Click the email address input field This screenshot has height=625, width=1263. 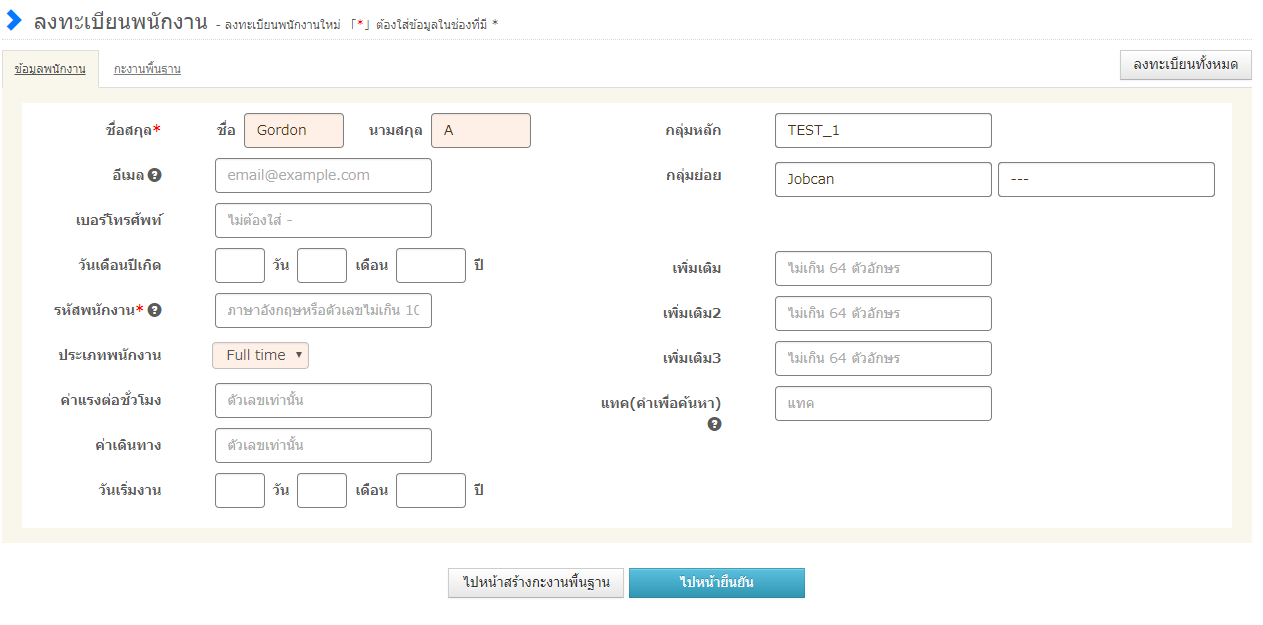coord(323,175)
